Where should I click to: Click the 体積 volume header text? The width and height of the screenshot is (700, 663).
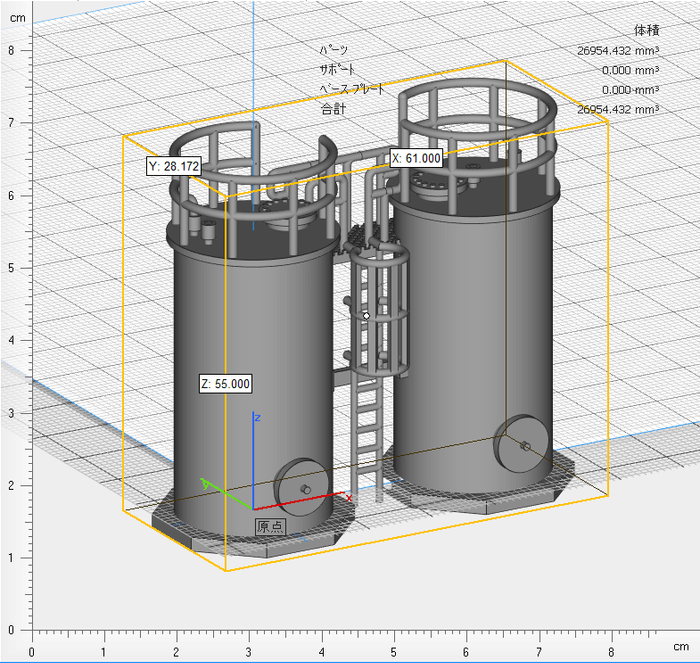pyautogui.click(x=646, y=30)
